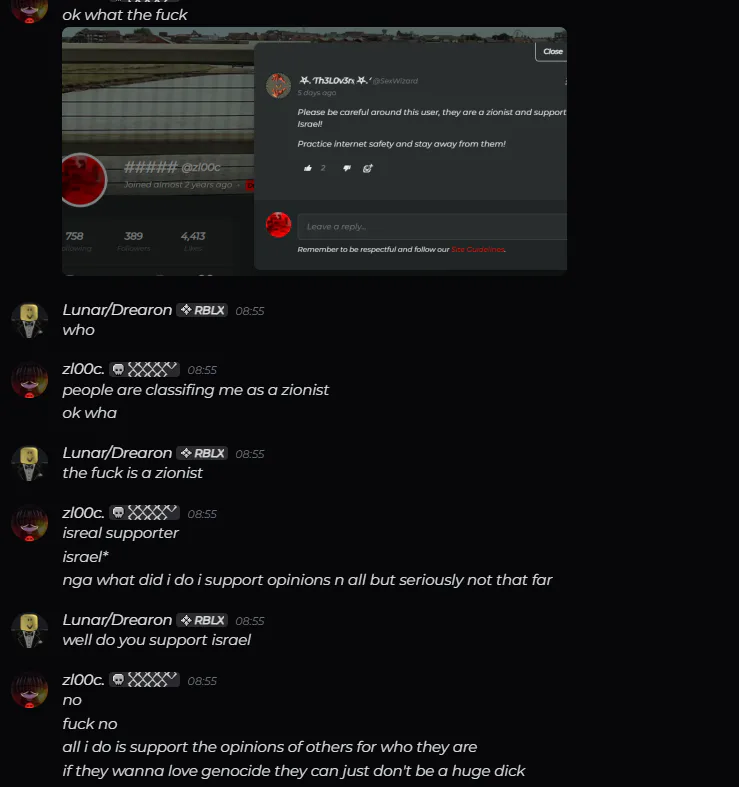Click the 'Leave a reply..' input field
Screen dimensions: 739x787
point(432,226)
